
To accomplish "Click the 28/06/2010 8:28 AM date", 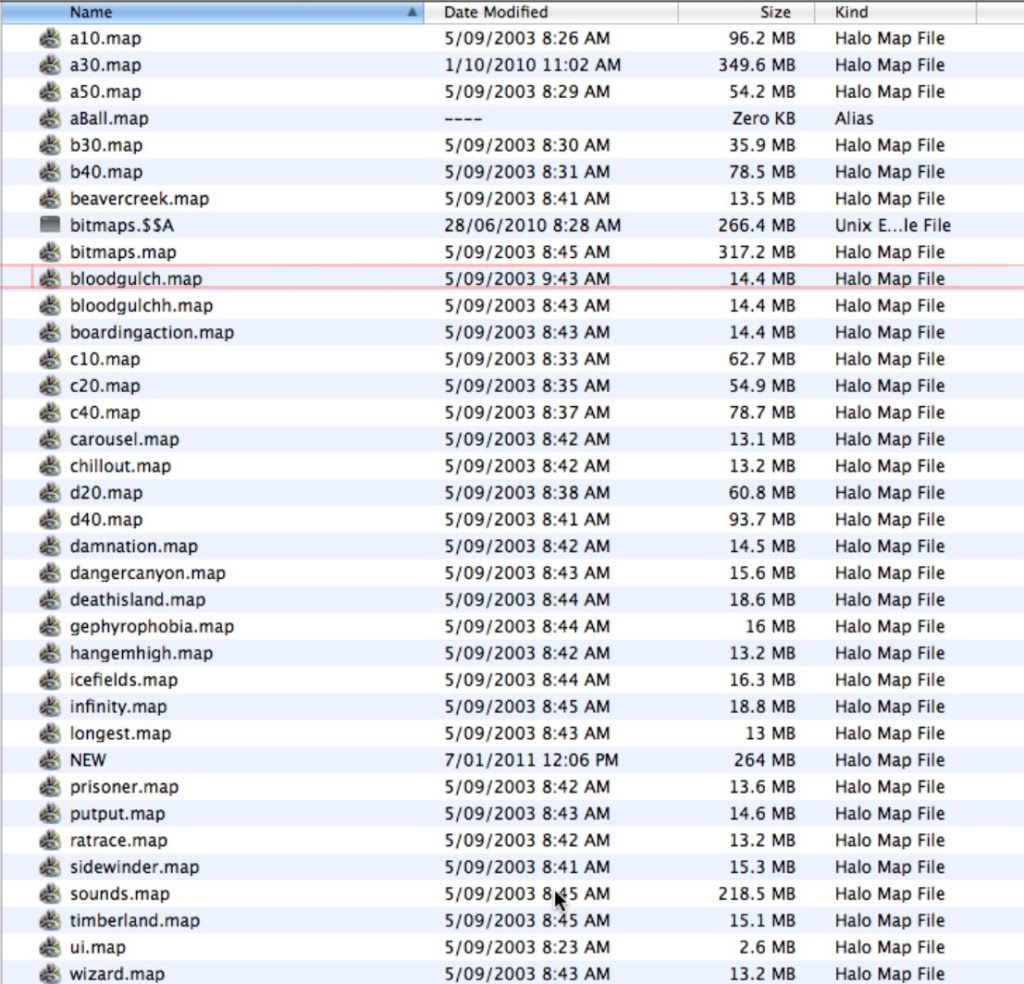I will coord(532,226).
